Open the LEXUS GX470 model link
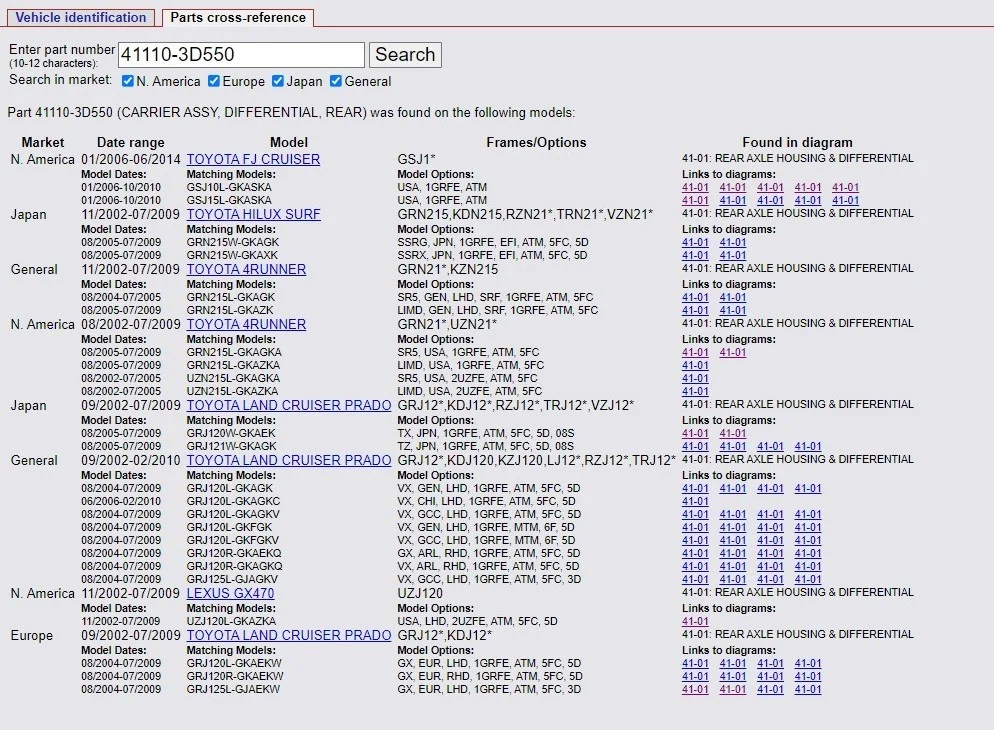 tap(230, 594)
